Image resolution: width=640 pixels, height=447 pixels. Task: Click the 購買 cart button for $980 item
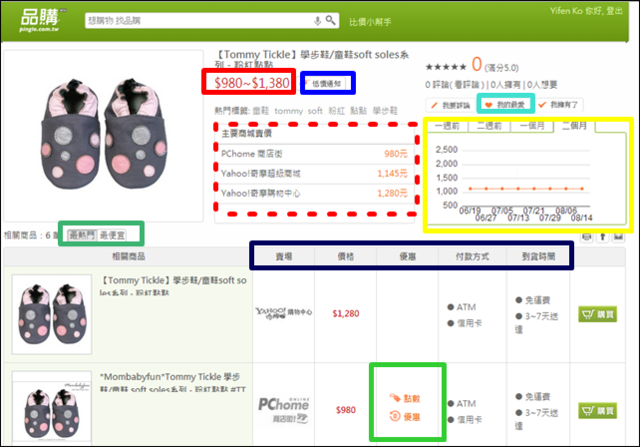tap(597, 411)
